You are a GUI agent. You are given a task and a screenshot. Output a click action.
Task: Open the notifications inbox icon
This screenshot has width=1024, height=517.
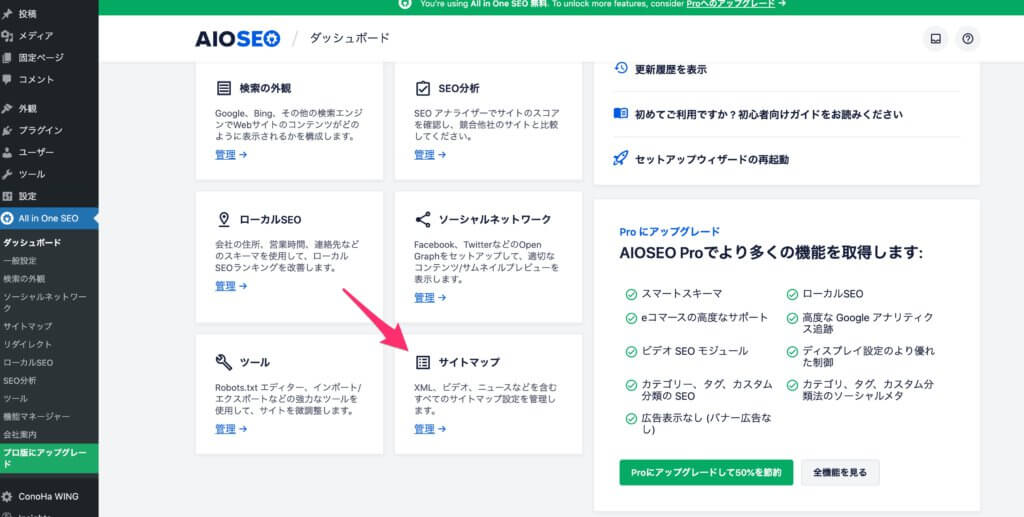935,39
